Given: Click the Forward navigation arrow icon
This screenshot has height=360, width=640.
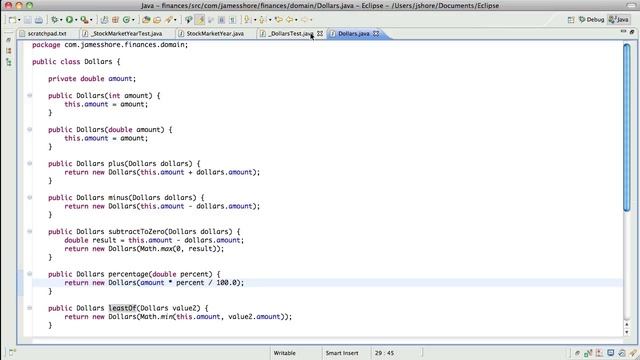Looking at the screenshot, I should click(x=304, y=20).
